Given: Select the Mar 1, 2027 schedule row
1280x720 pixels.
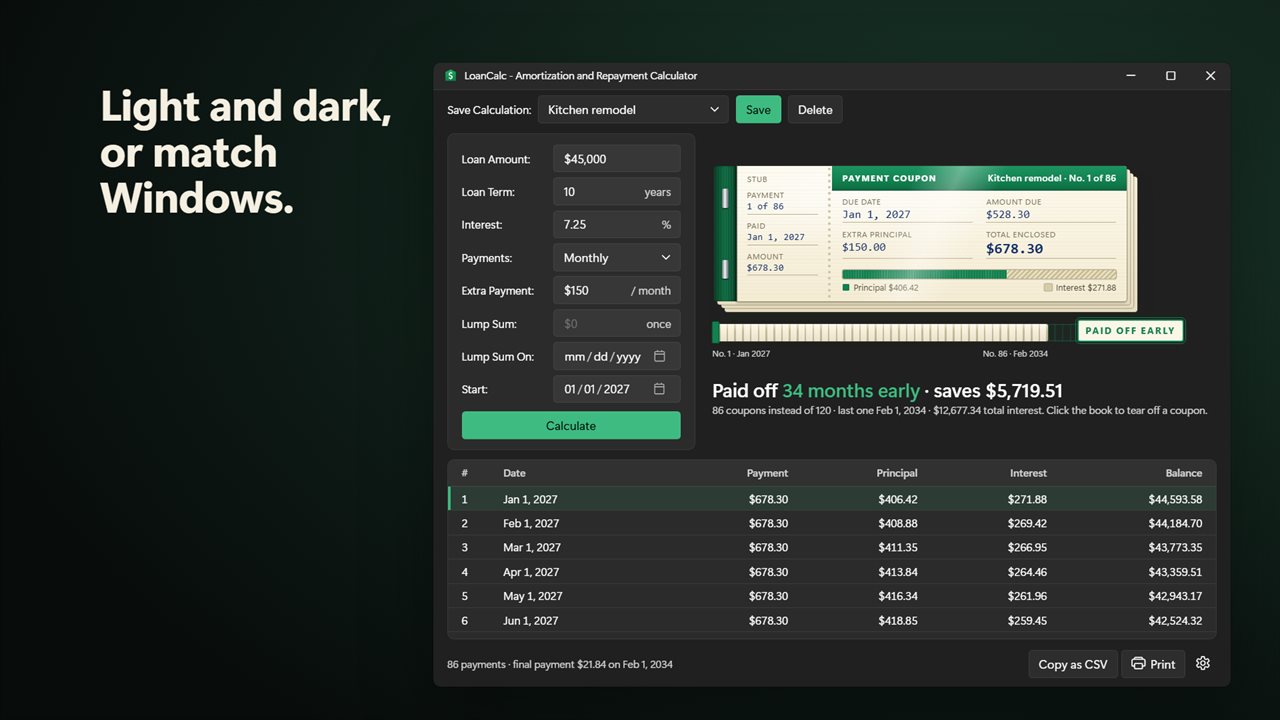Looking at the screenshot, I should [832, 547].
